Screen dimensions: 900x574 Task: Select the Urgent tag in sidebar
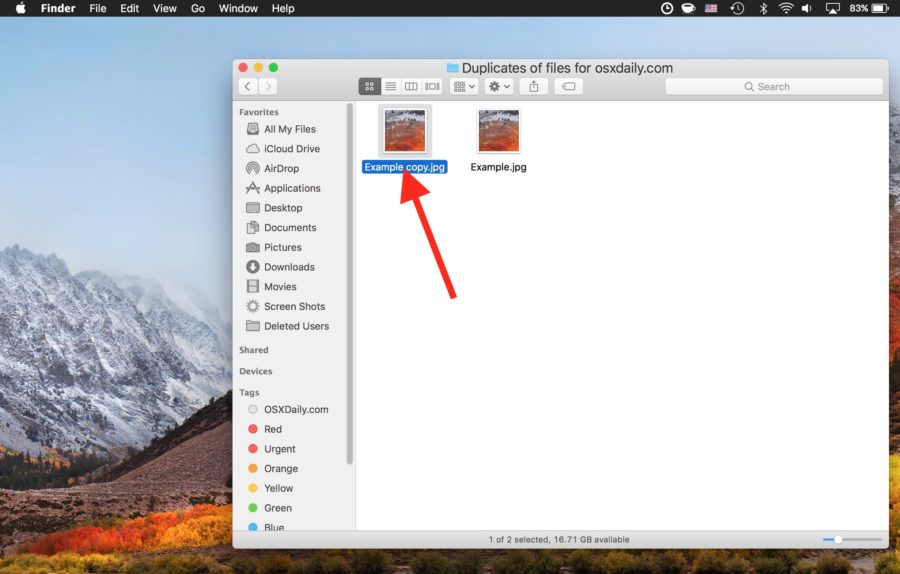280,449
